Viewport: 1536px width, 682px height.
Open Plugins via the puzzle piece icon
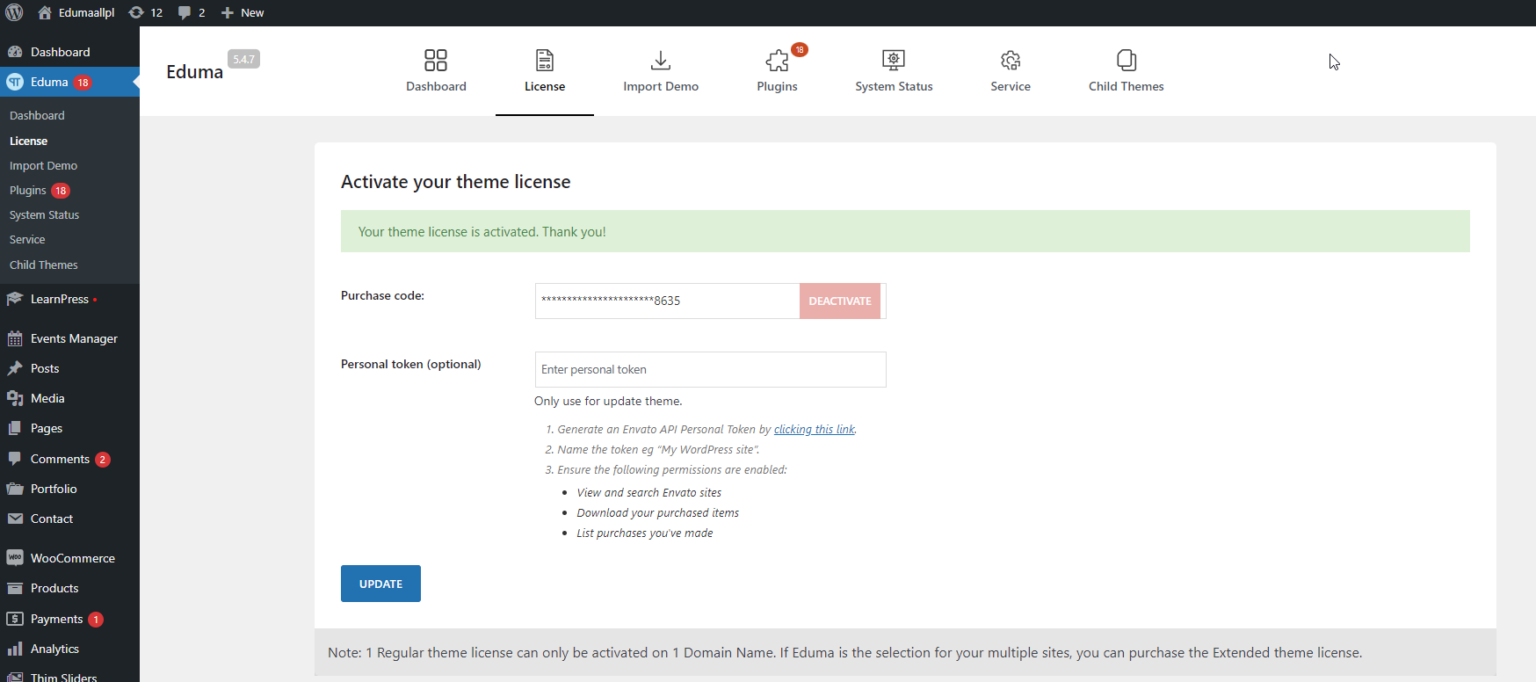point(776,60)
